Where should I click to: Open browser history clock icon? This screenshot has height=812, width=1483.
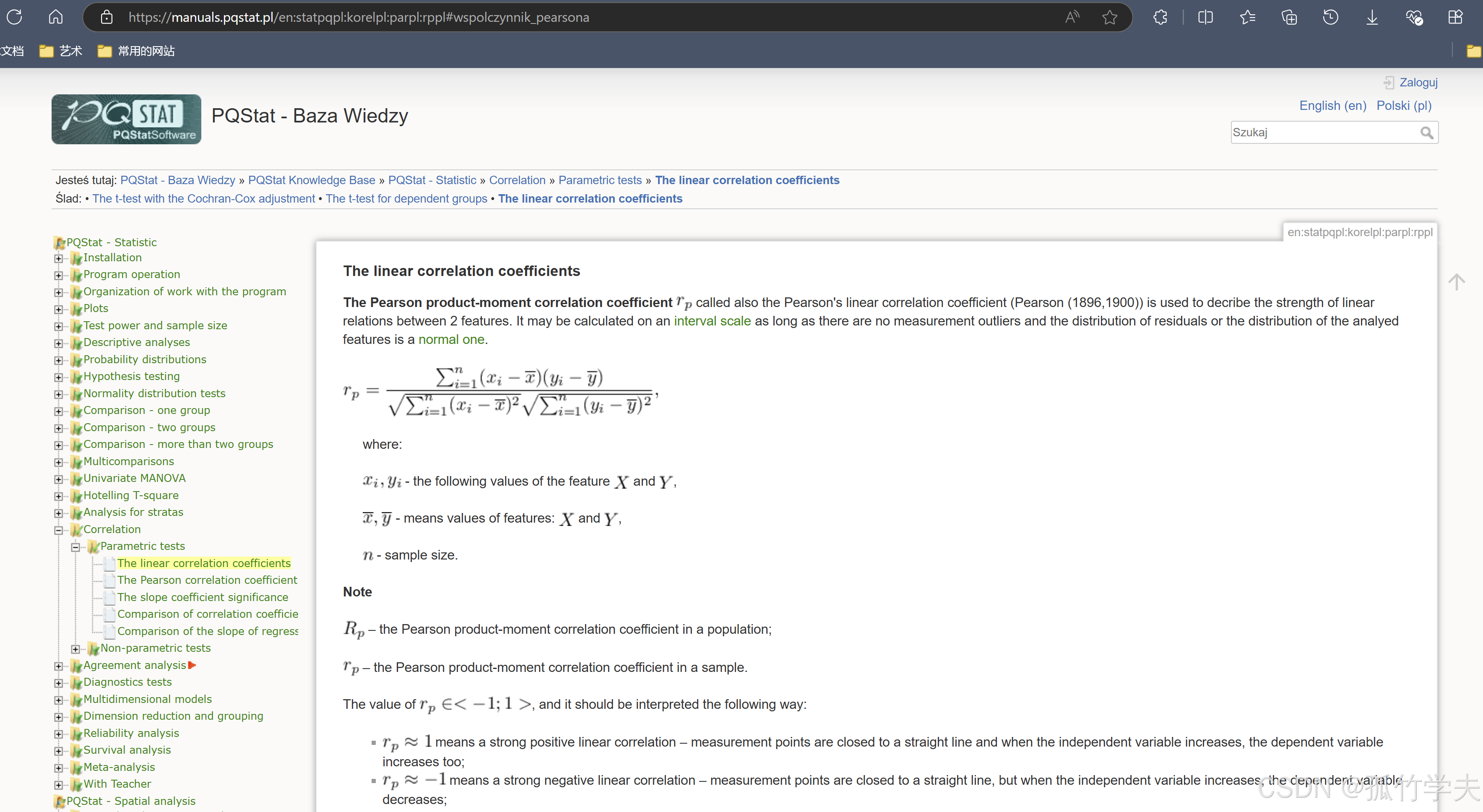point(1330,17)
